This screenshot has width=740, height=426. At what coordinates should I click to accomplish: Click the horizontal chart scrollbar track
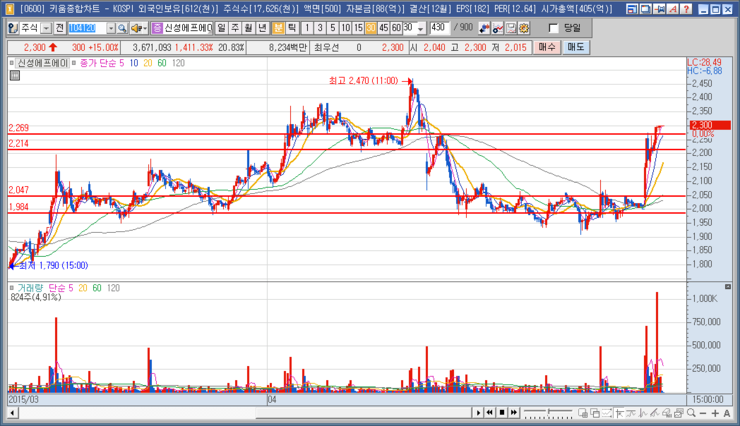245,413
